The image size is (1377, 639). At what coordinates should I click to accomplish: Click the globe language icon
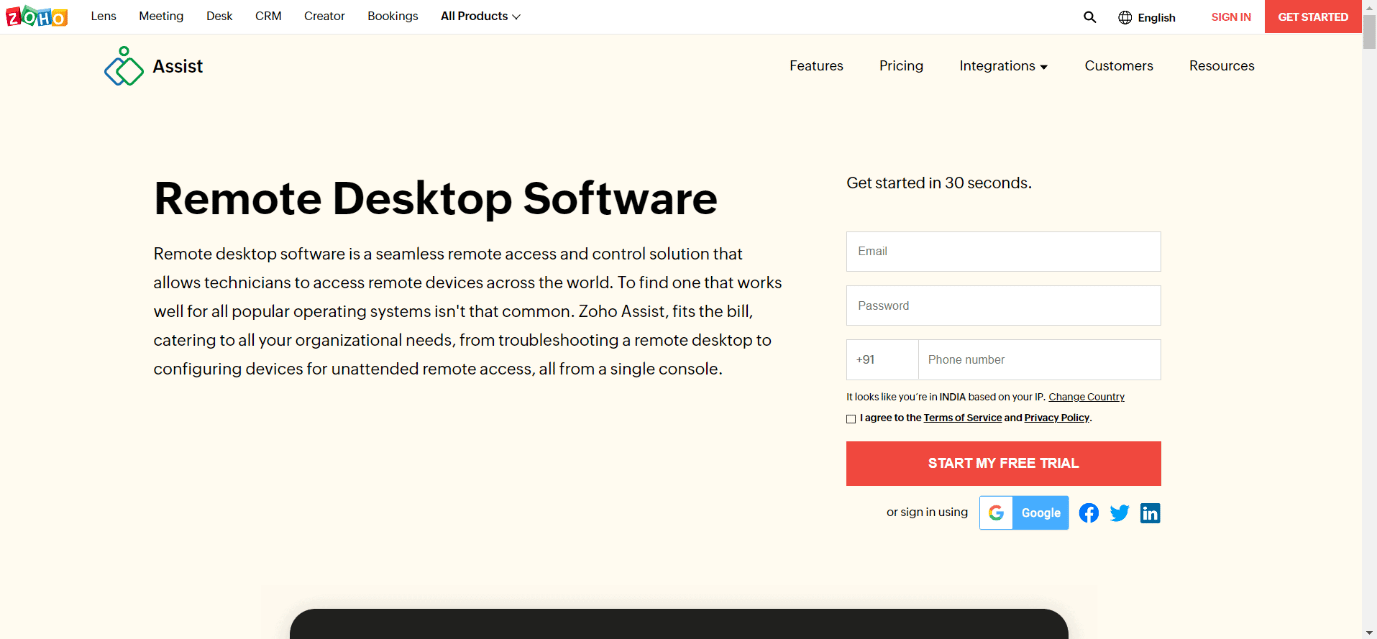pyautogui.click(x=1125, y=17)
